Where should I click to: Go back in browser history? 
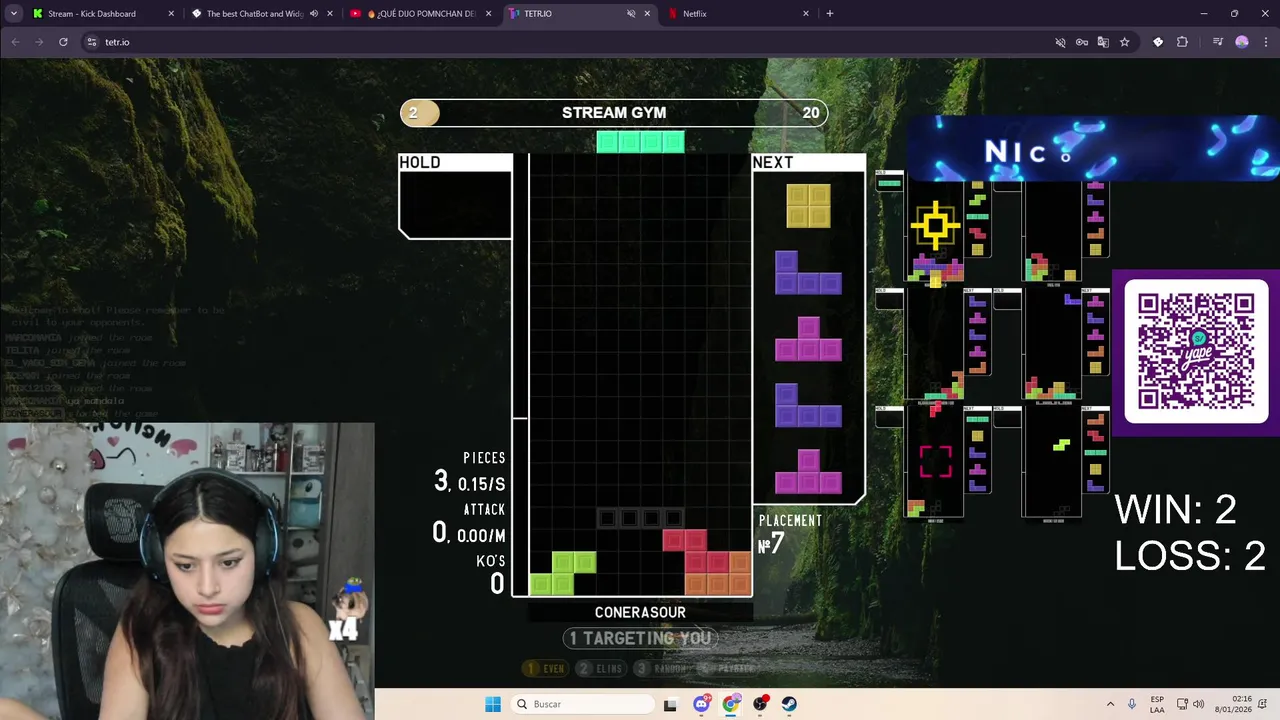click(15, 42)
